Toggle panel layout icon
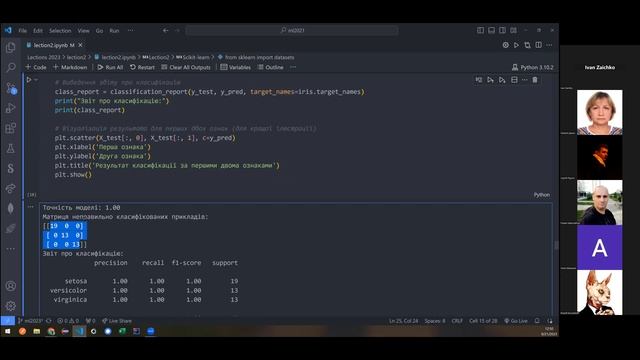This screenshot has height=360, width=640. point(491,30)
